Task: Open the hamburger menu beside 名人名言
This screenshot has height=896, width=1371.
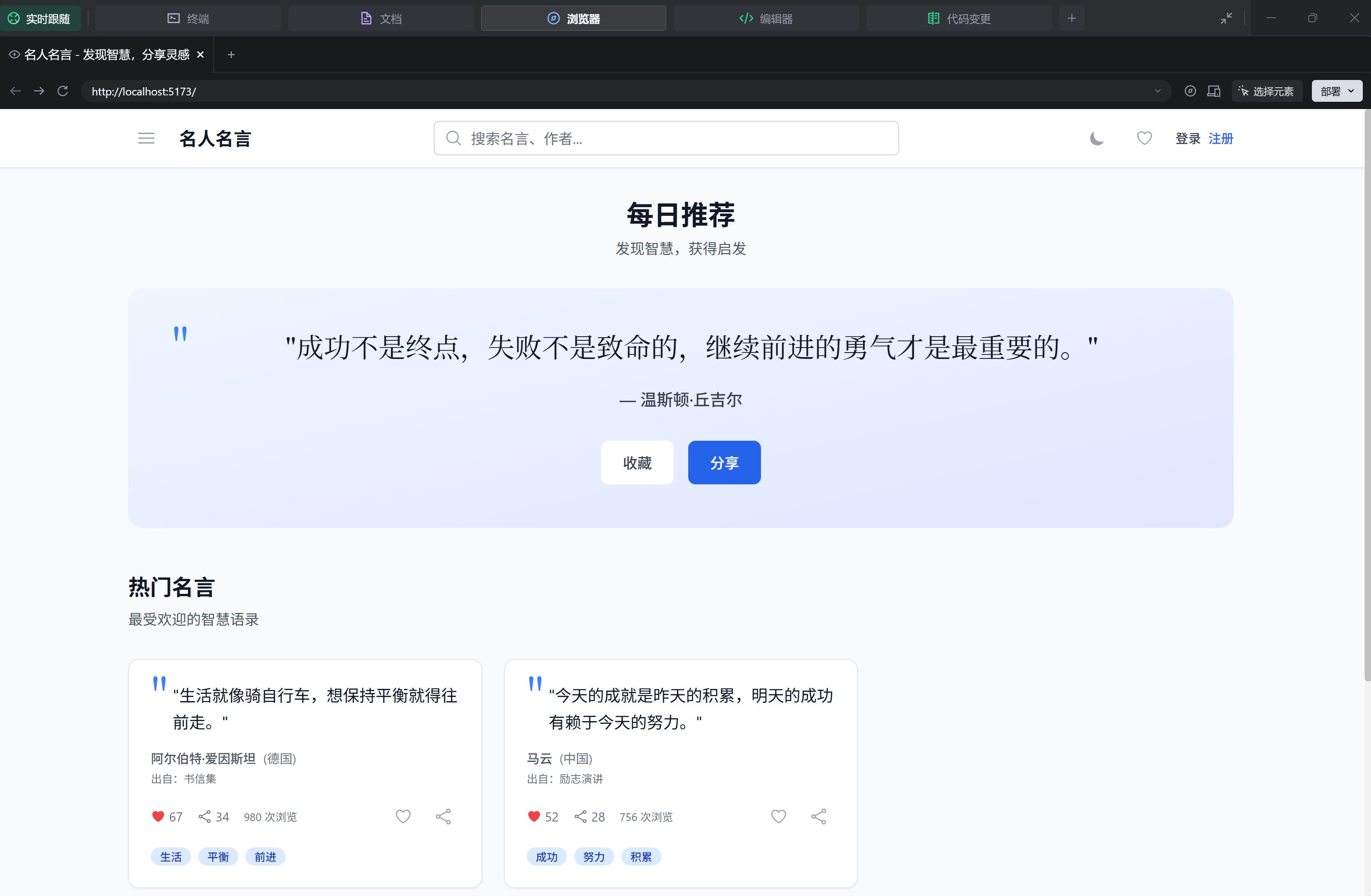Action: pos(146,138)
